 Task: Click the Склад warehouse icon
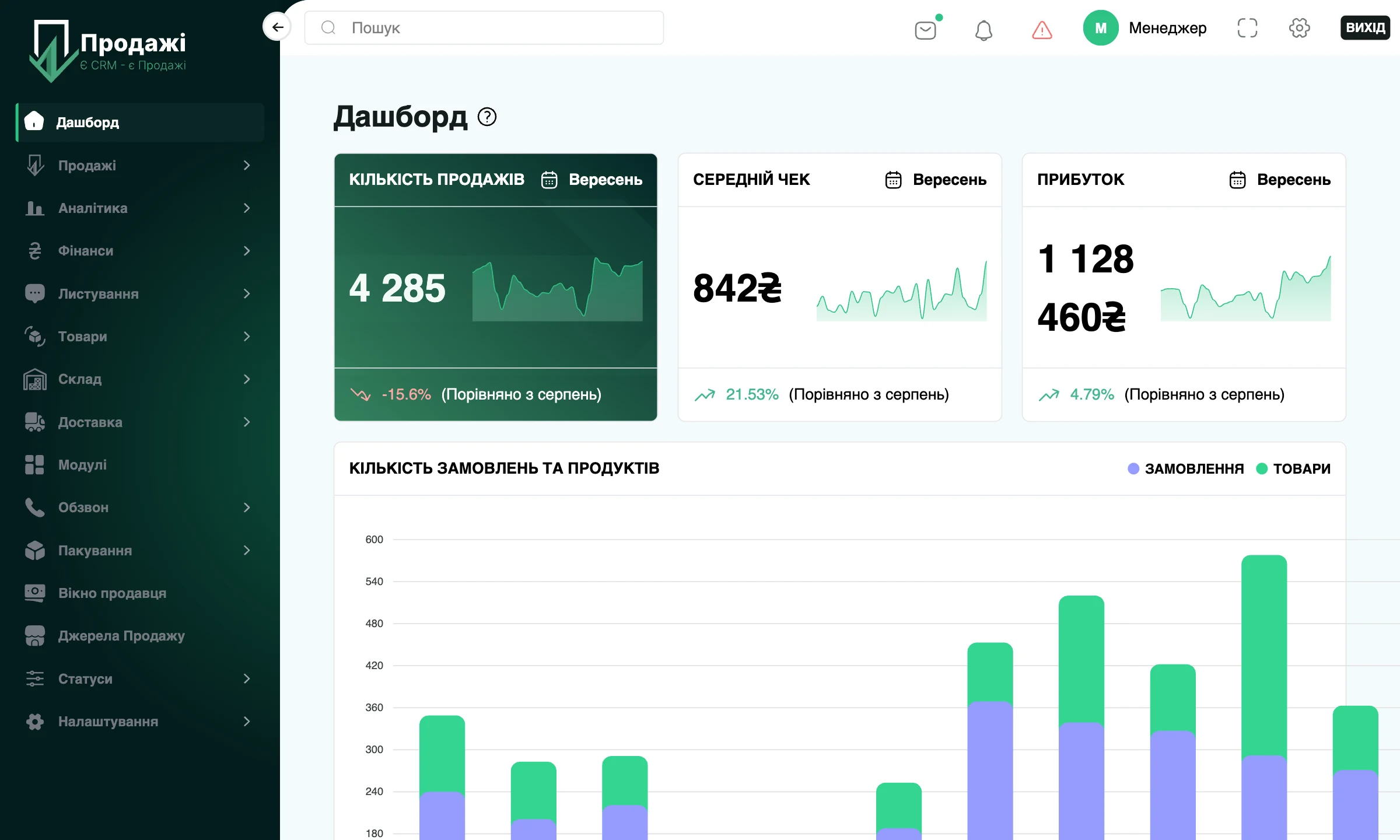click(35, 379)
